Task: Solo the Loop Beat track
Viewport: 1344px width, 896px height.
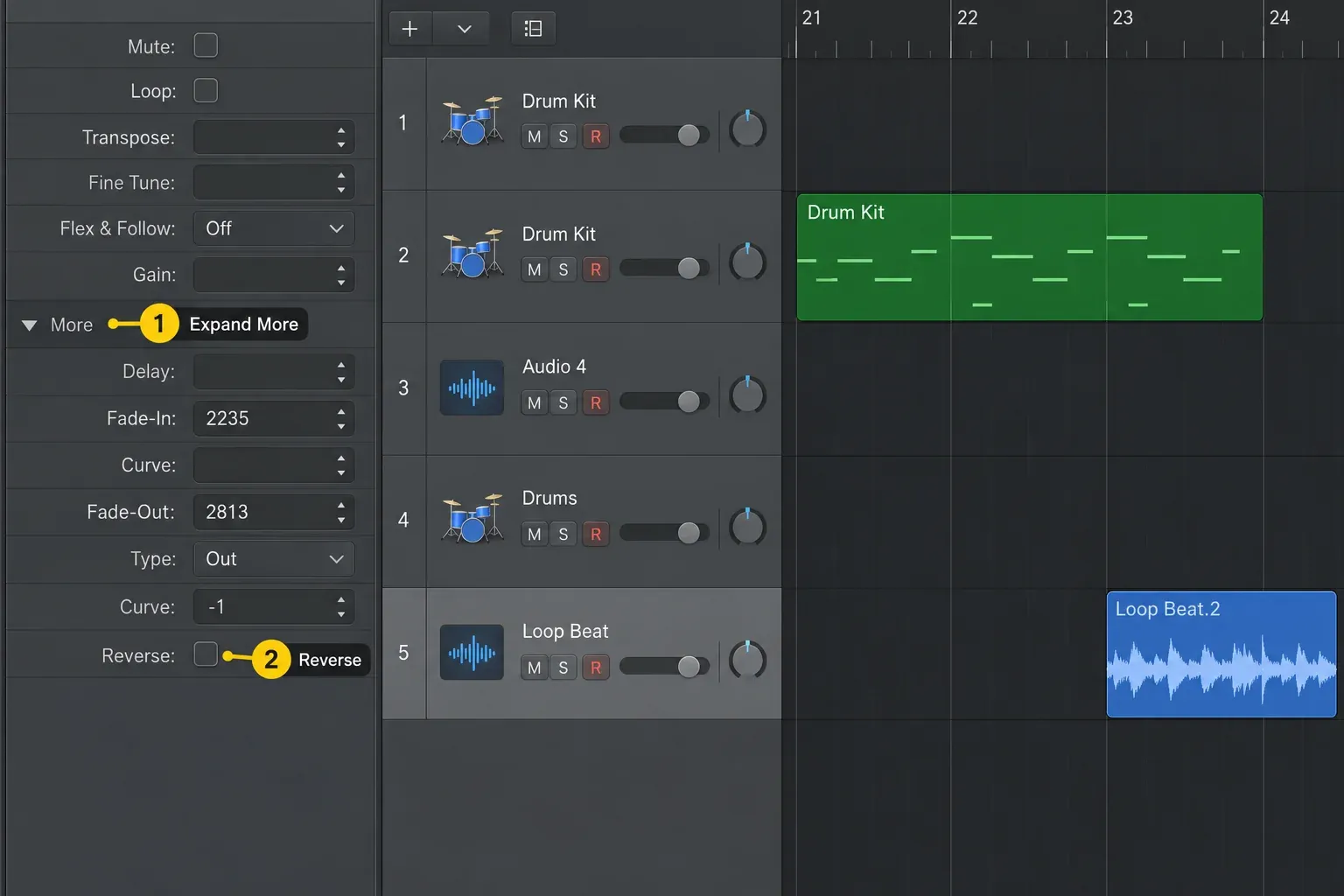Action: tap(563, 668)
